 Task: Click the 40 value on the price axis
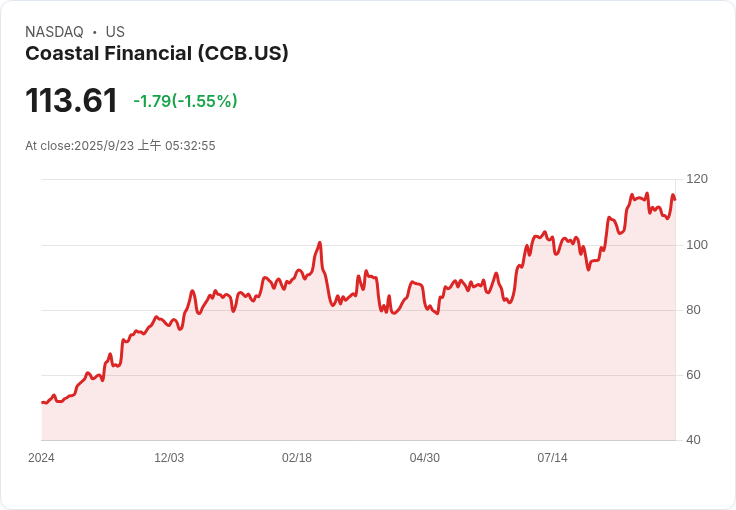point(693,440)
